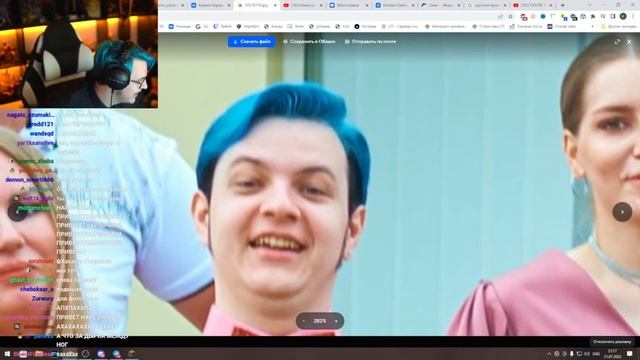The width and height of the screenshot is (640, 360).
Task: Go to the previous photo with the left arrow
Action: [x=17, y=212]
